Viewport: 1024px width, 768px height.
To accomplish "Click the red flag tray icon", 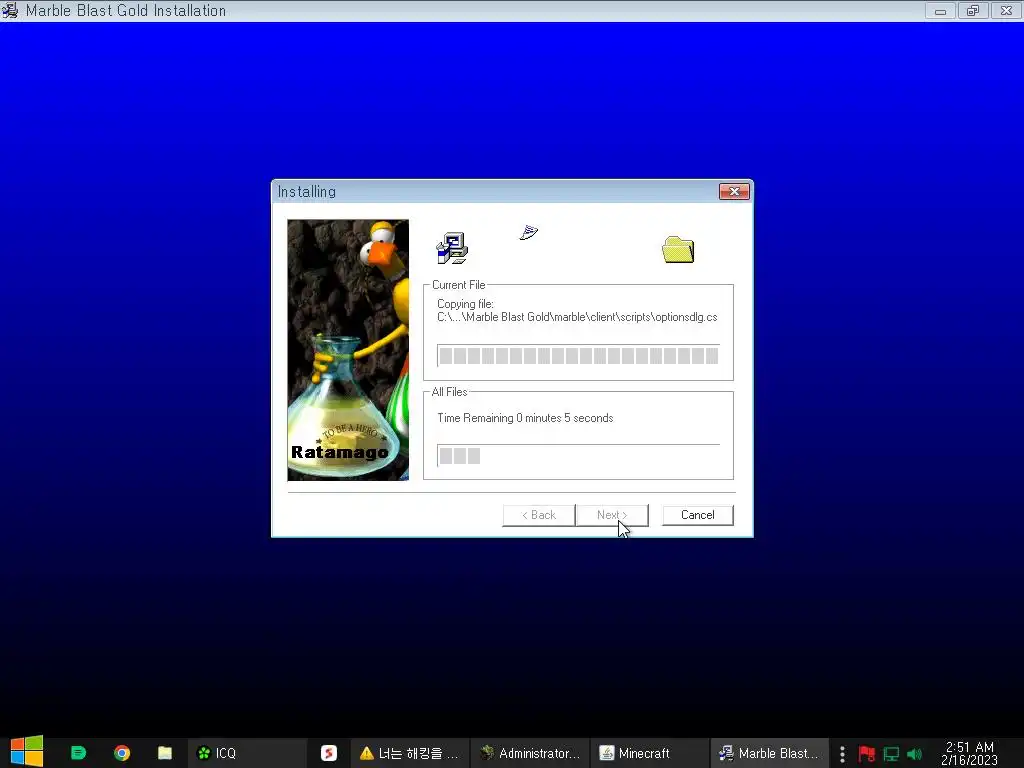I will coord(867,754).
